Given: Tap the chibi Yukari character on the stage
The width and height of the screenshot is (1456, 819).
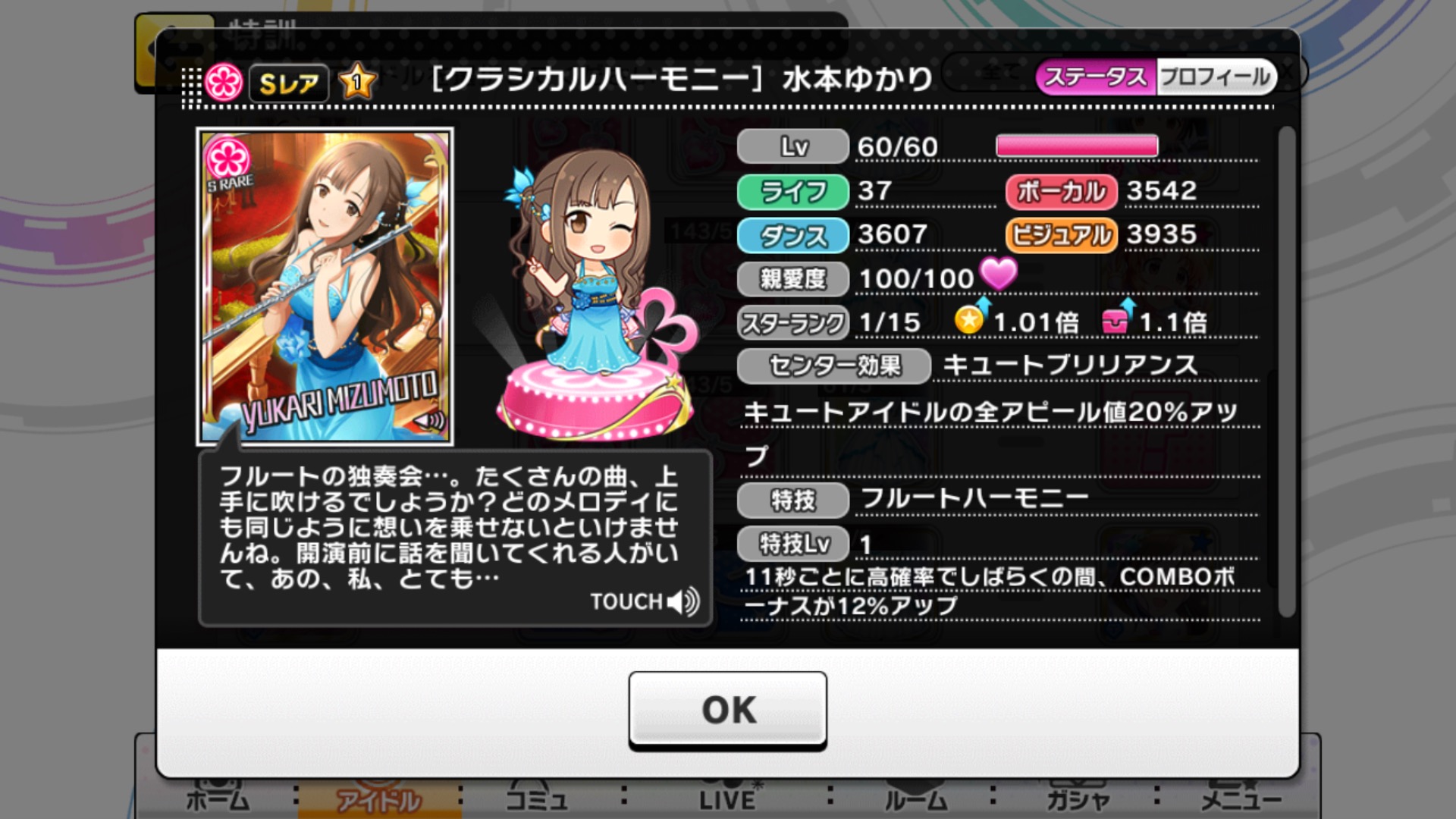Looking at the screenshot, I should (584, 262).
